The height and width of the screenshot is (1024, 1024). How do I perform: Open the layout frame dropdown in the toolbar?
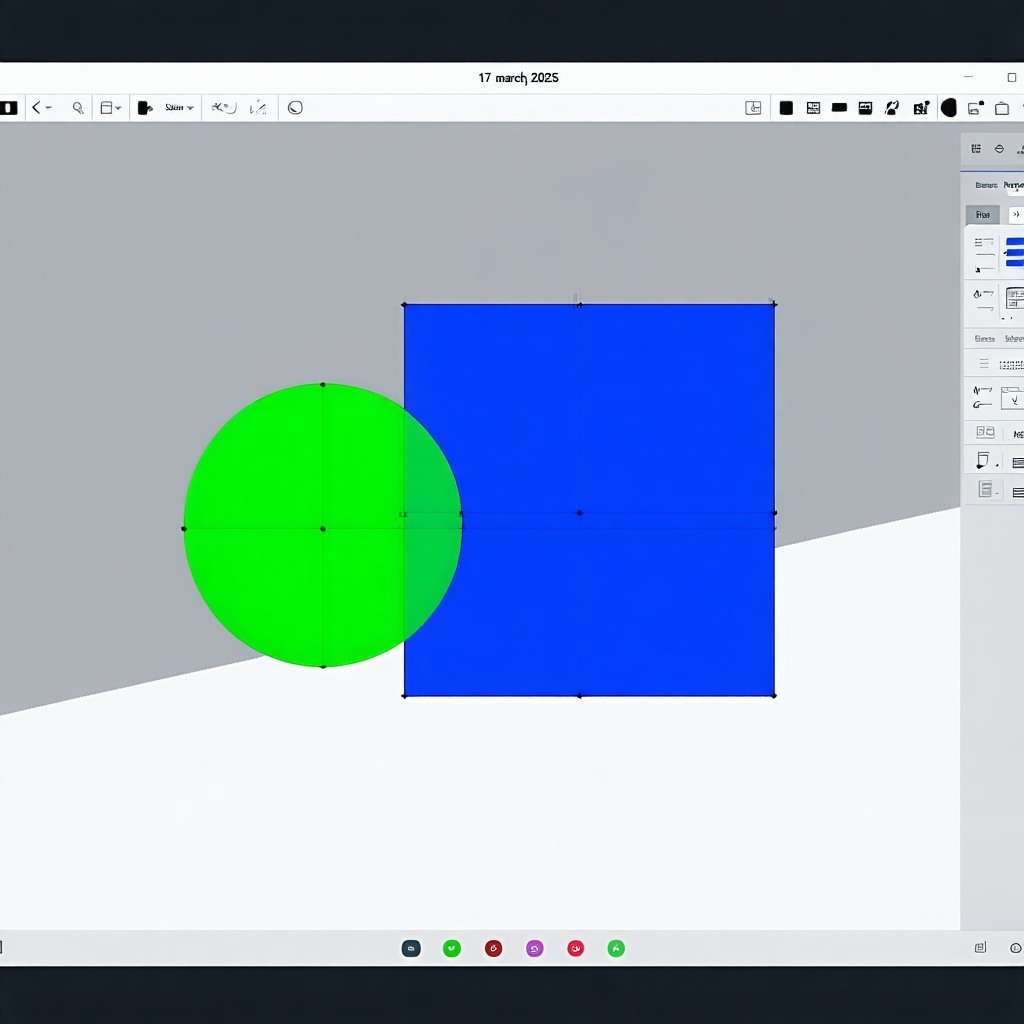point(110,108)
